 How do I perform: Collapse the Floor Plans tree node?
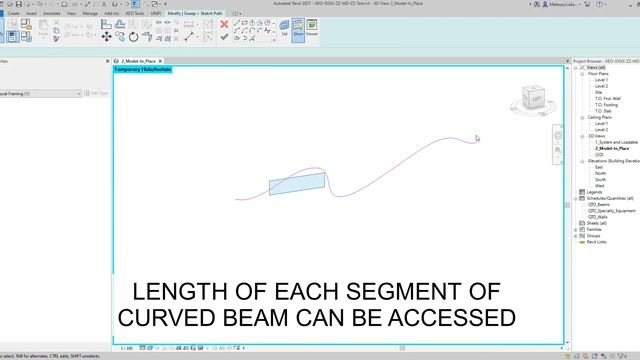tap(582, 74)
